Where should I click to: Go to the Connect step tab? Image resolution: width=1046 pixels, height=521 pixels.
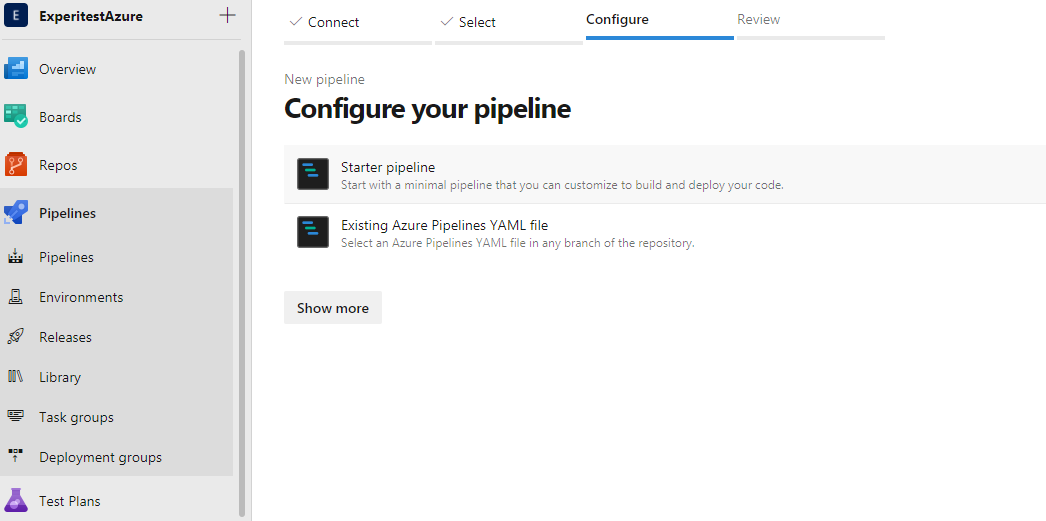coord(358,23)
